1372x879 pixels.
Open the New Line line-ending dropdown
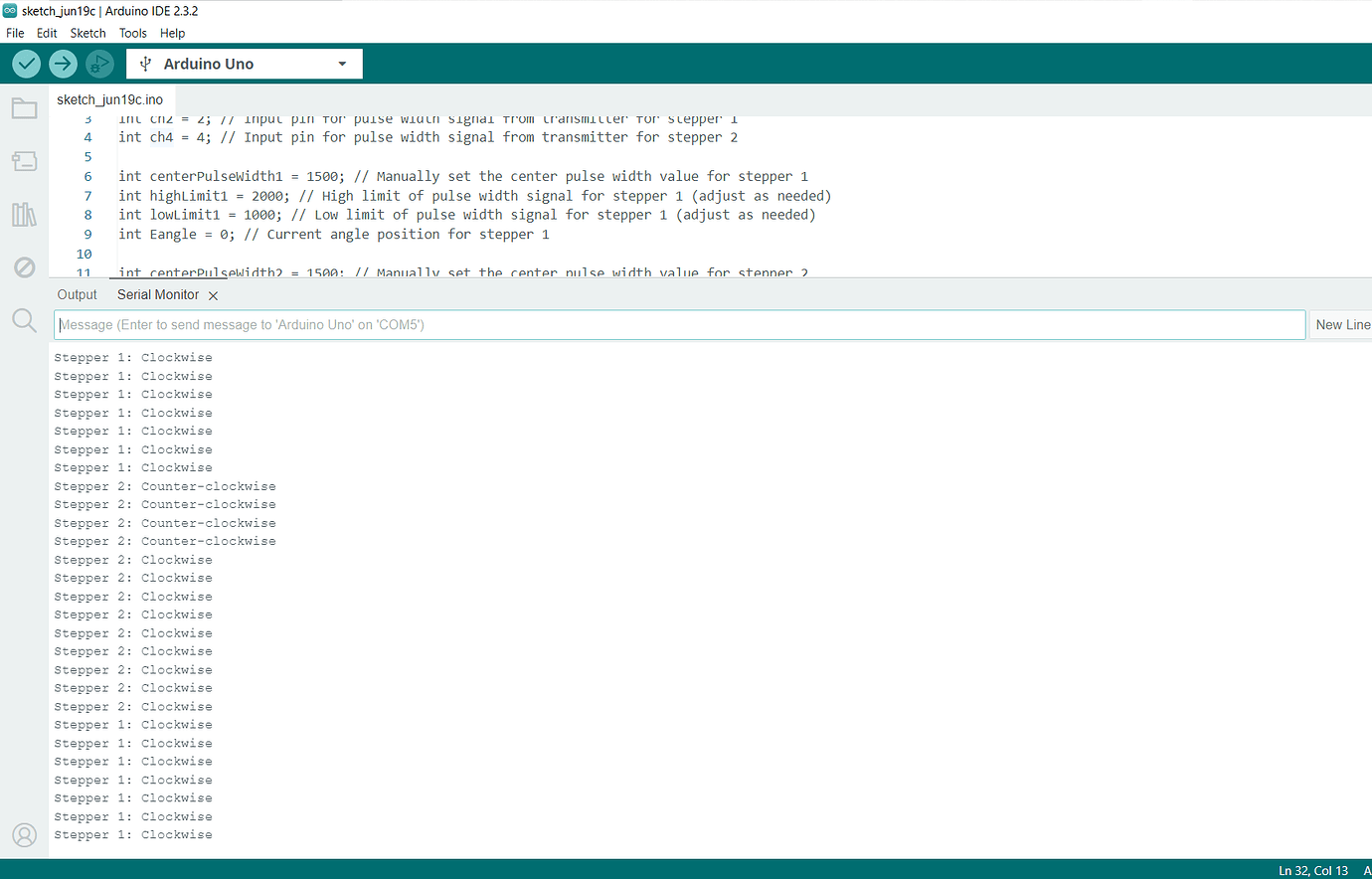pyautogui.click(x=1344, y=324)
